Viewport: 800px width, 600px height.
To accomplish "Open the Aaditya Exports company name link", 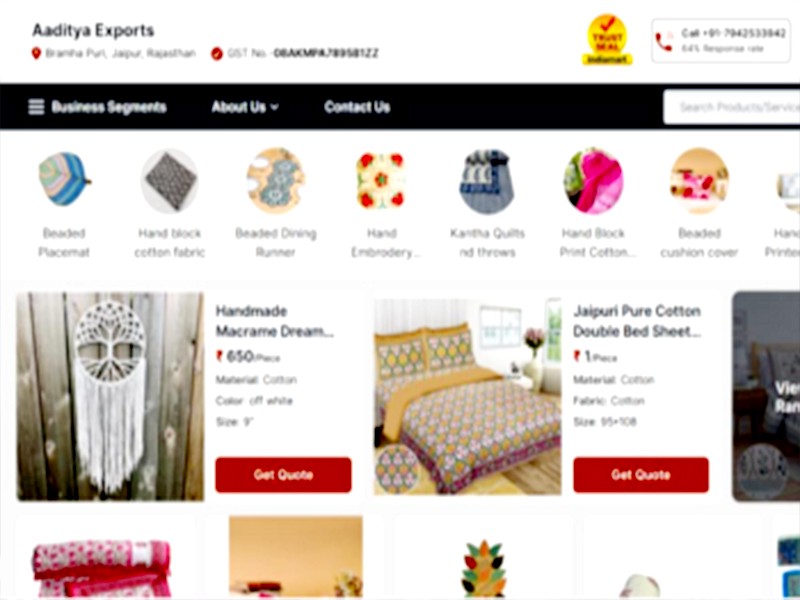I will coord(93,31).
